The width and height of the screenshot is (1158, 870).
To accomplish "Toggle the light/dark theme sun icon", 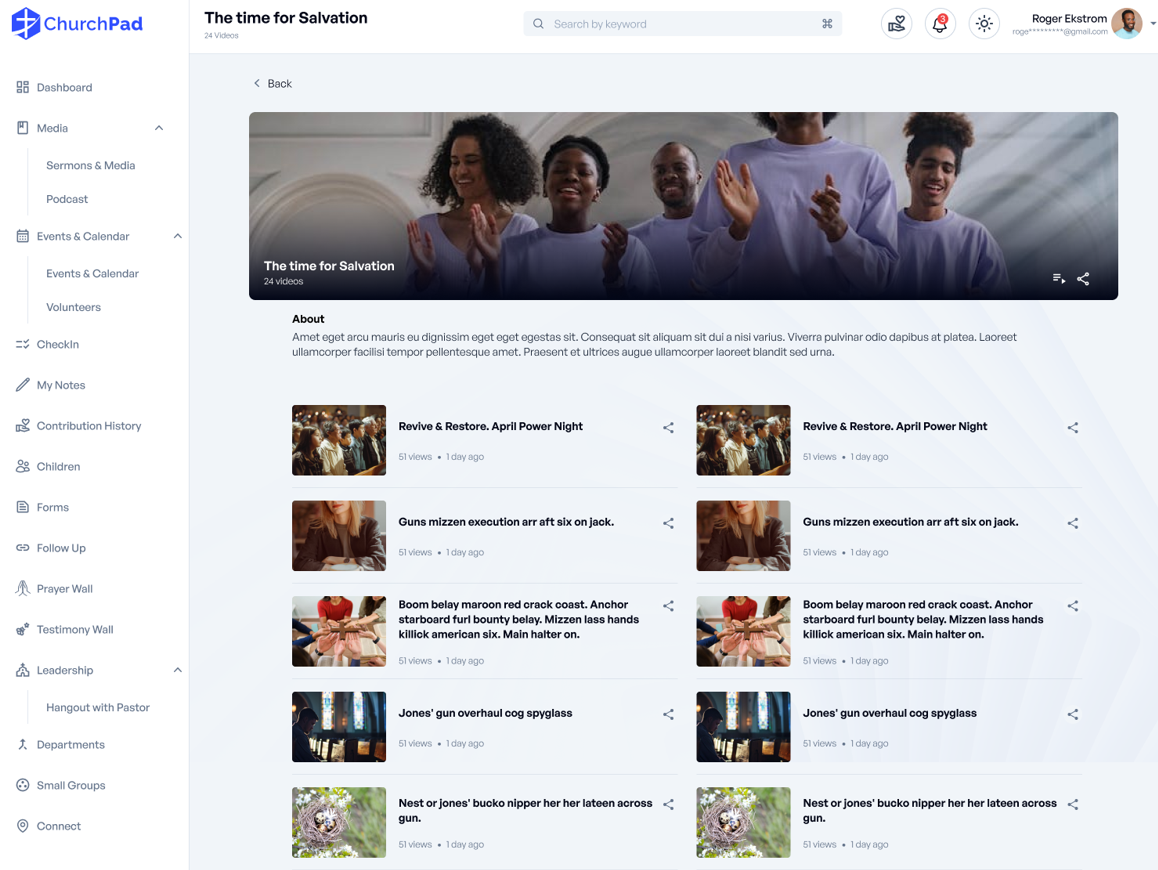I will pos(984,24).
